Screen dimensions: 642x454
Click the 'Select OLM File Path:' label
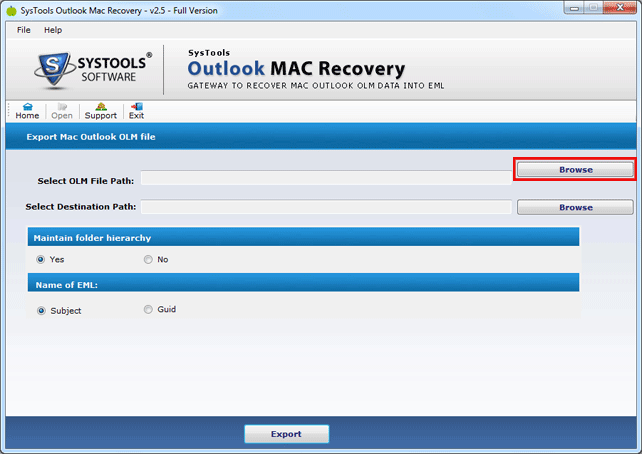(86, 181)
